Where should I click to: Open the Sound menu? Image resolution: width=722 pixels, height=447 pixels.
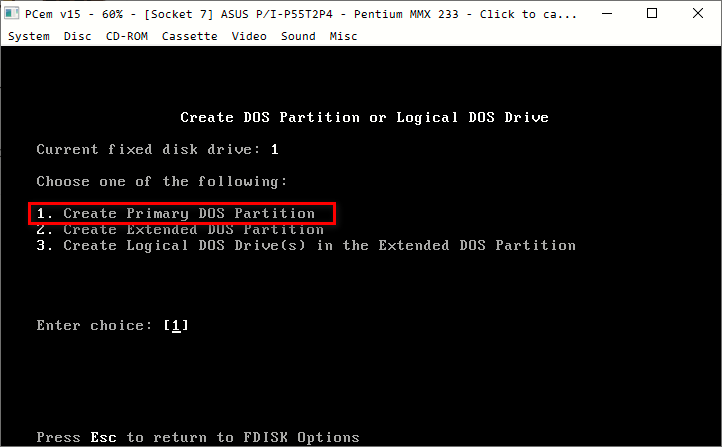(x=298, y=36)
